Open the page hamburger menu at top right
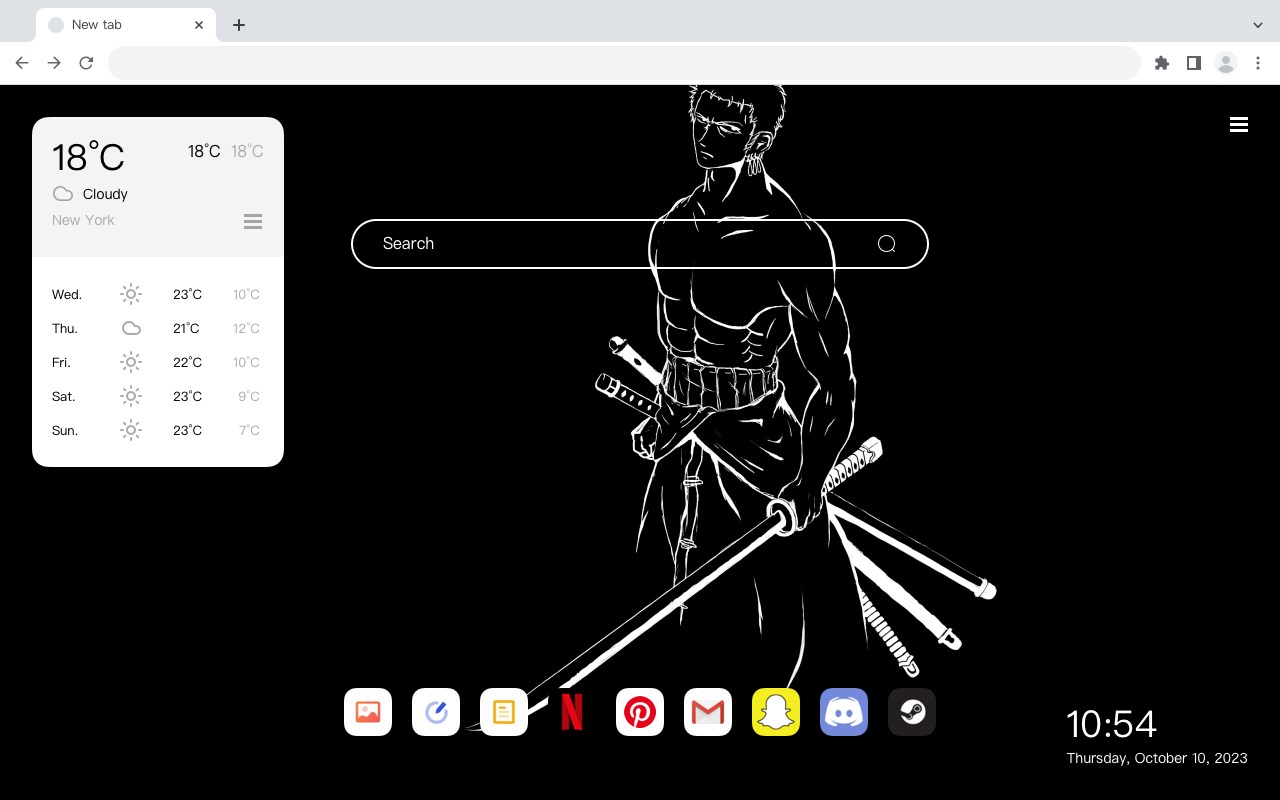The width and height of the screenshot is (1280, 800). [1239, 125]
